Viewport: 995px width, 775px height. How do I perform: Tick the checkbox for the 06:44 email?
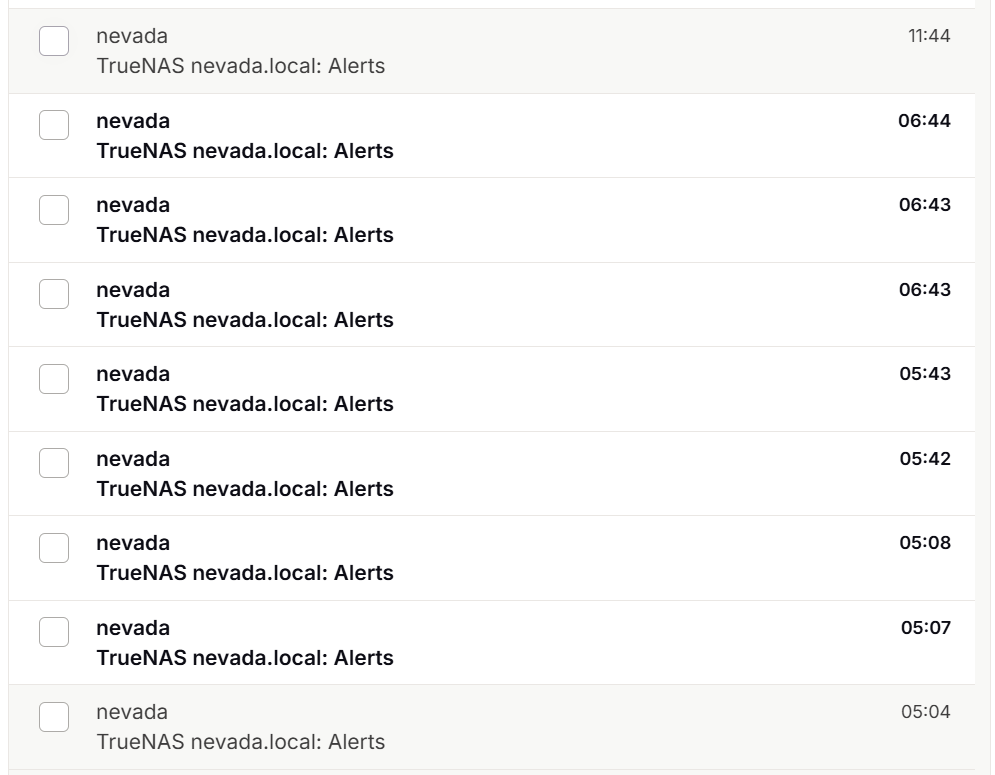(x=54, y=126)
